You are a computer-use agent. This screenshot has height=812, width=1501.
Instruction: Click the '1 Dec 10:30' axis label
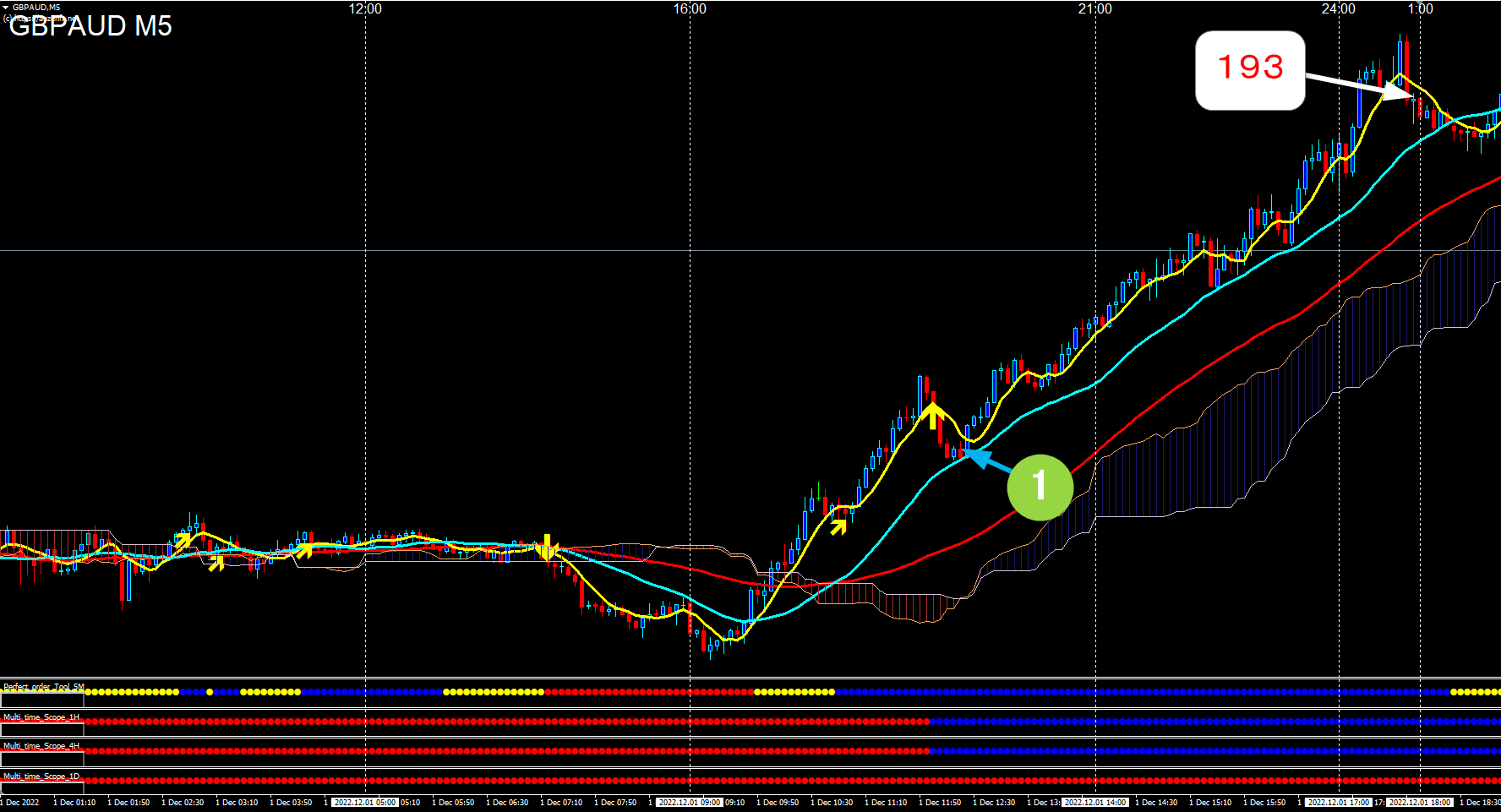pos(832,803)
